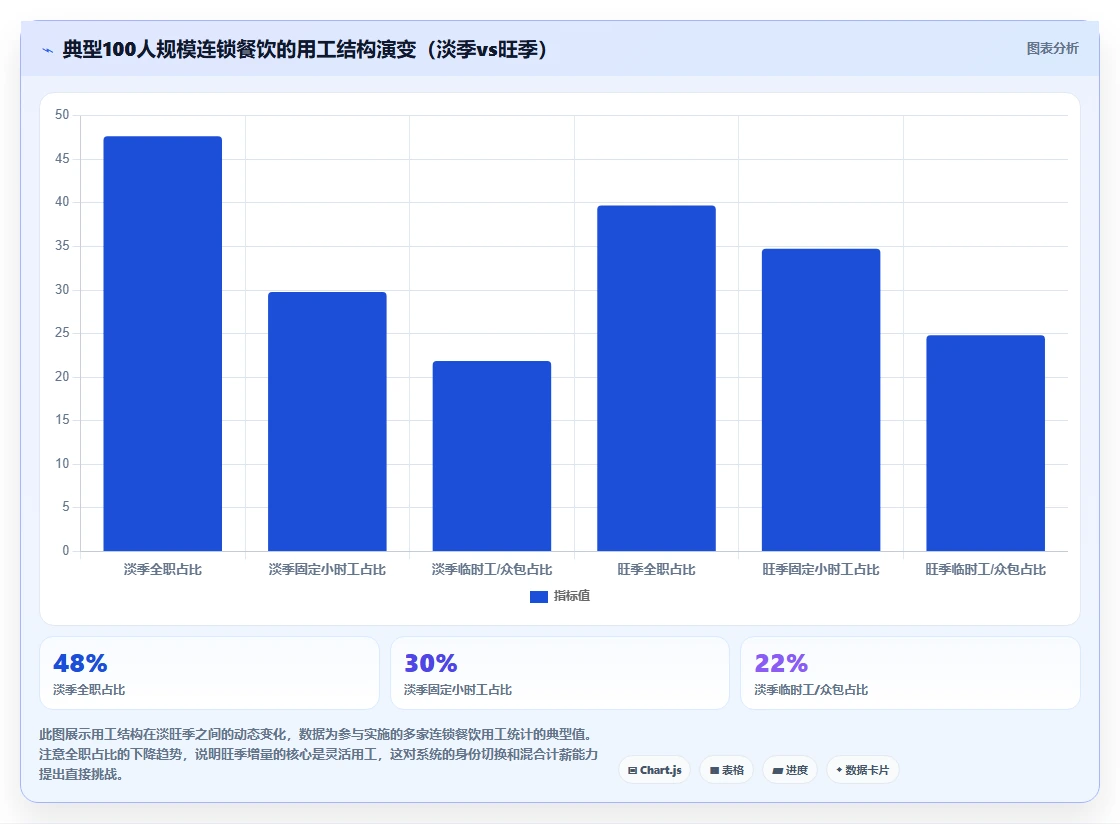Click the 淡季全职占比 bar
Screen dimensions: 1120x824
163,343
